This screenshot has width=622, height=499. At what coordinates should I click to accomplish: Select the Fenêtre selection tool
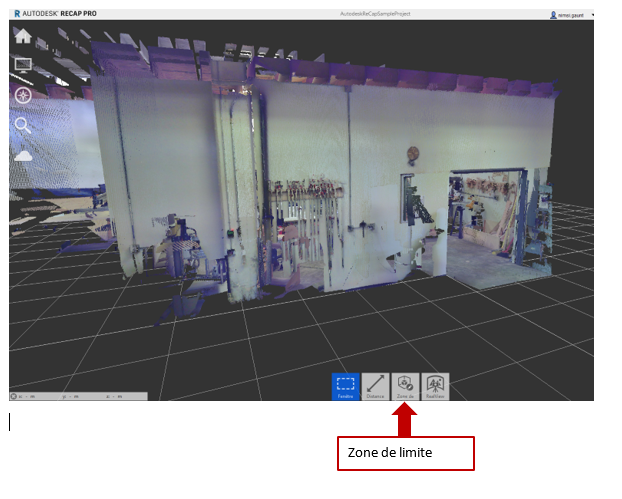click(346, 386)
